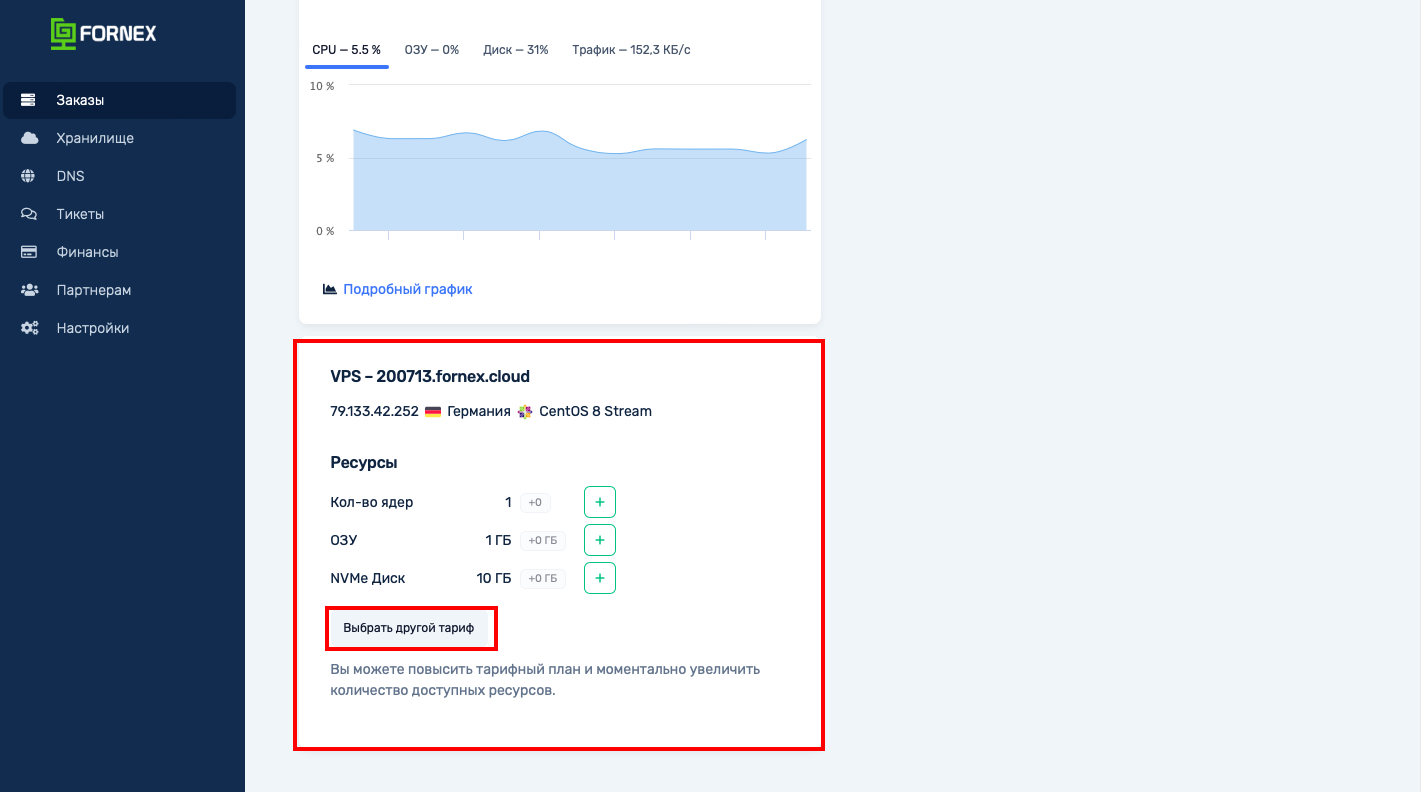
Task: Click the Германия country label
Action: 479,411
